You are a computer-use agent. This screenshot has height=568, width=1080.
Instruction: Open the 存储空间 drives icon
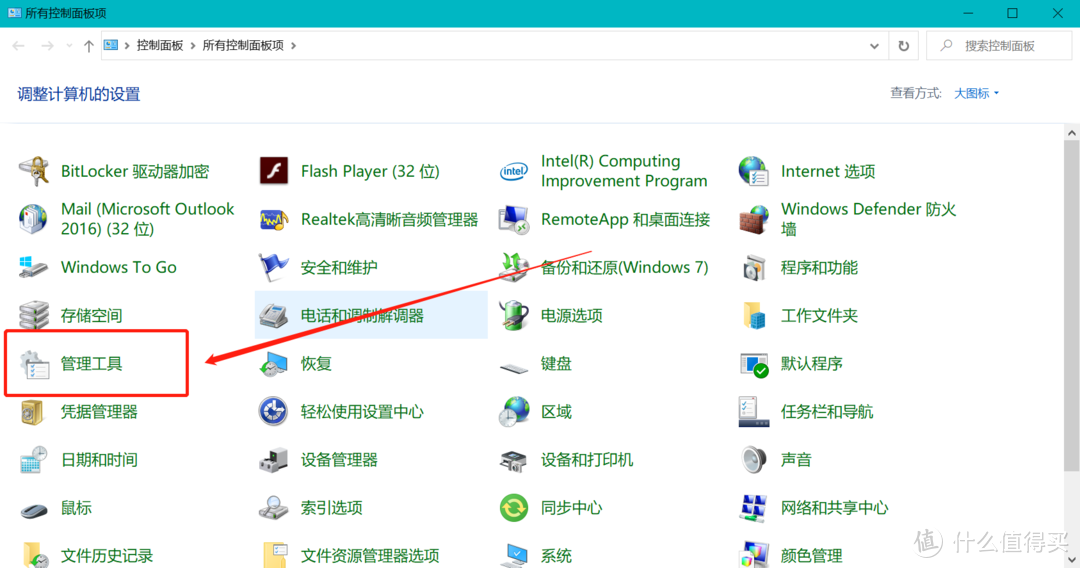[x=34, y=315]
